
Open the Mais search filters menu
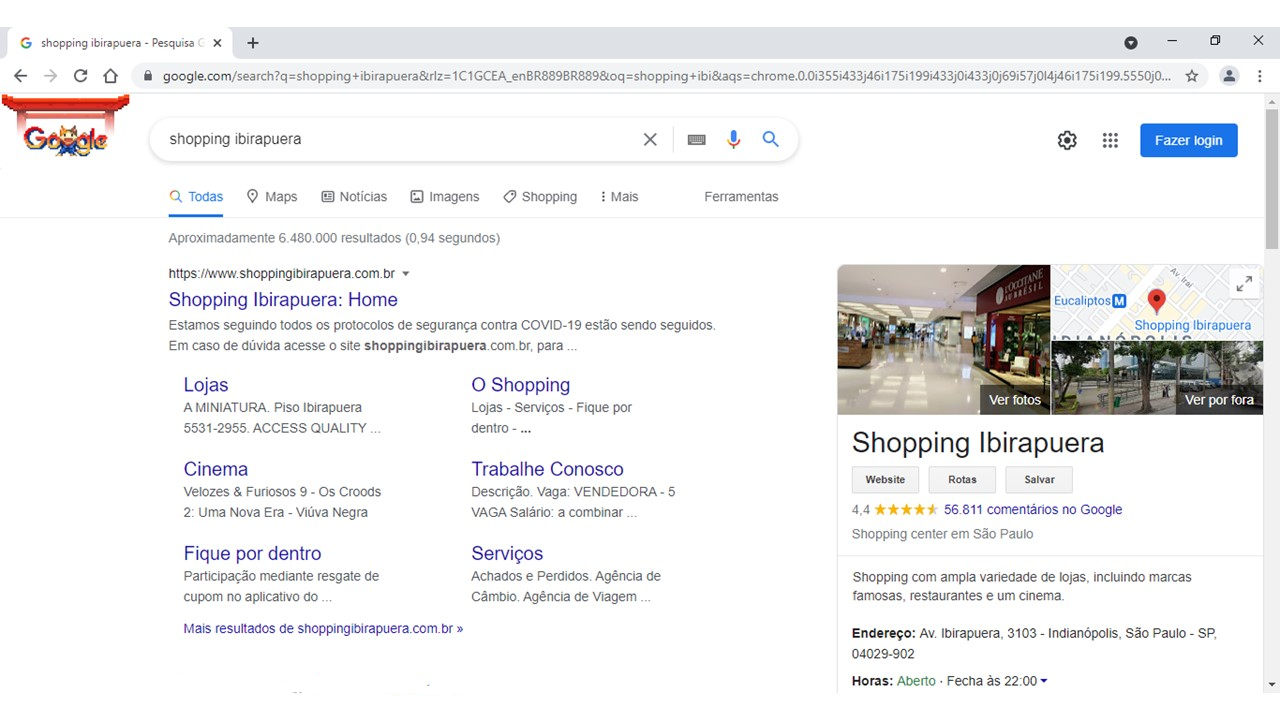tap(619, 197)
